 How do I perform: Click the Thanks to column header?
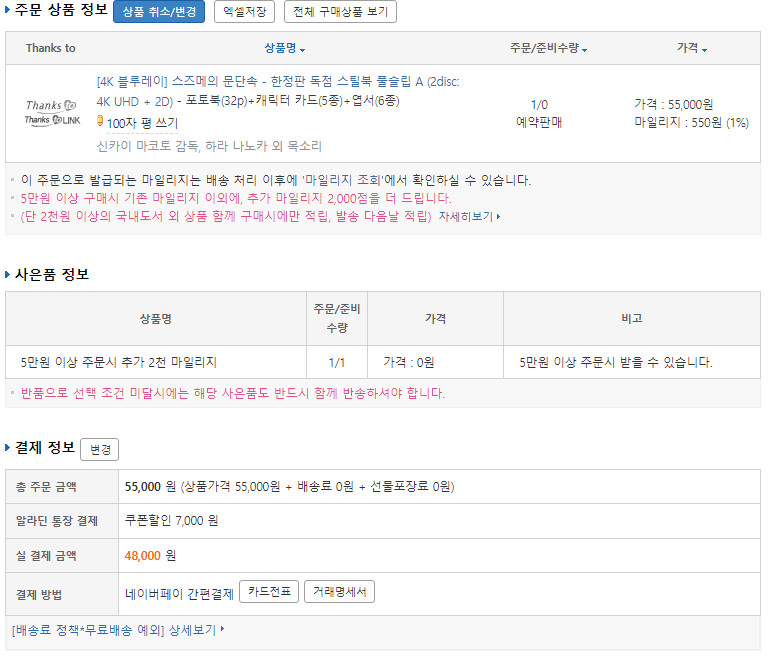(51, 48)
